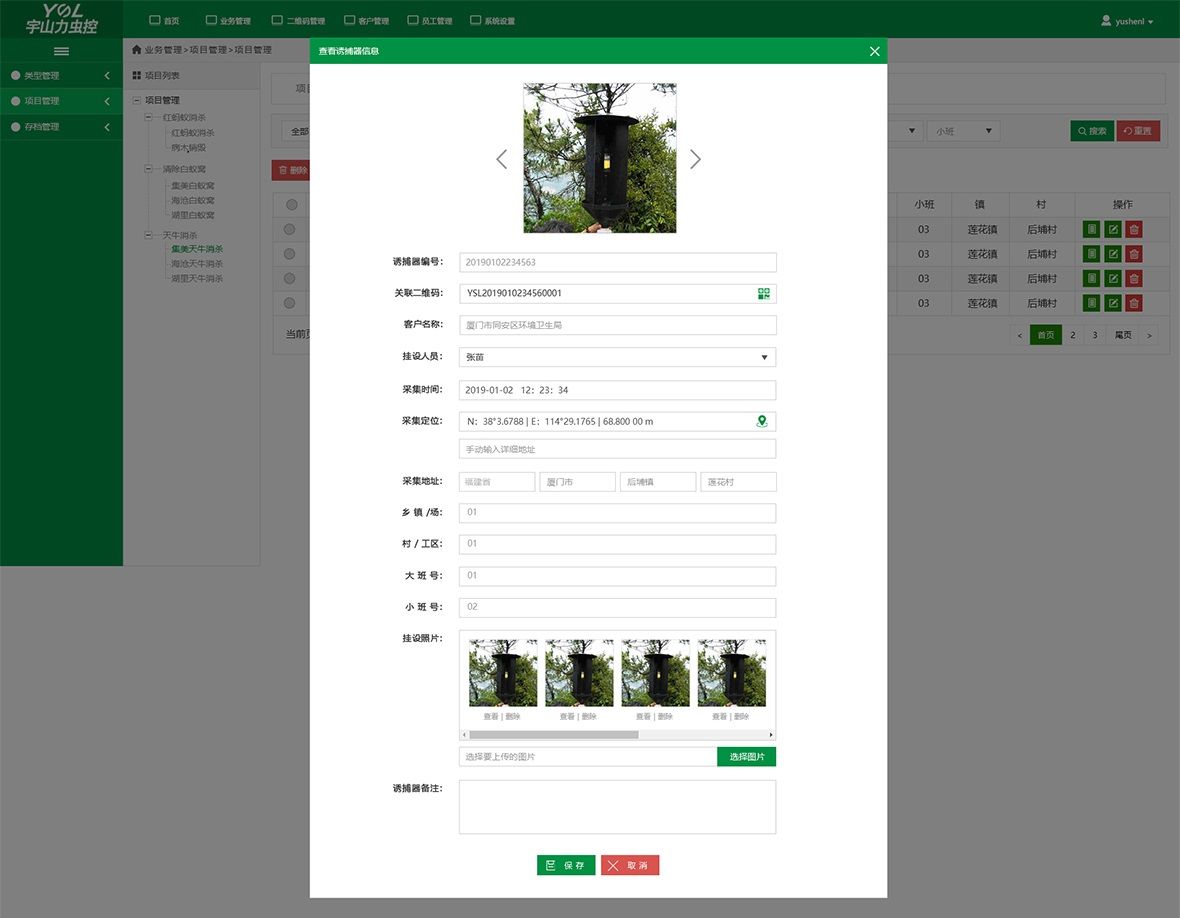1180x918 pixels.
Task: Collapse the 红蚂蚁消杀 tree node
Action: pyautogui.click(x=149, y=117)
